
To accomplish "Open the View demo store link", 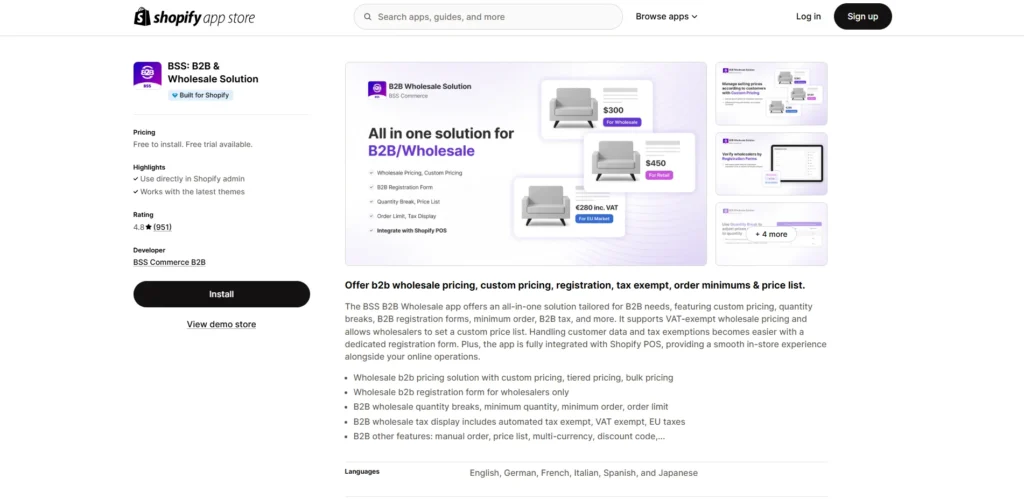I will (x=221, y=325).
